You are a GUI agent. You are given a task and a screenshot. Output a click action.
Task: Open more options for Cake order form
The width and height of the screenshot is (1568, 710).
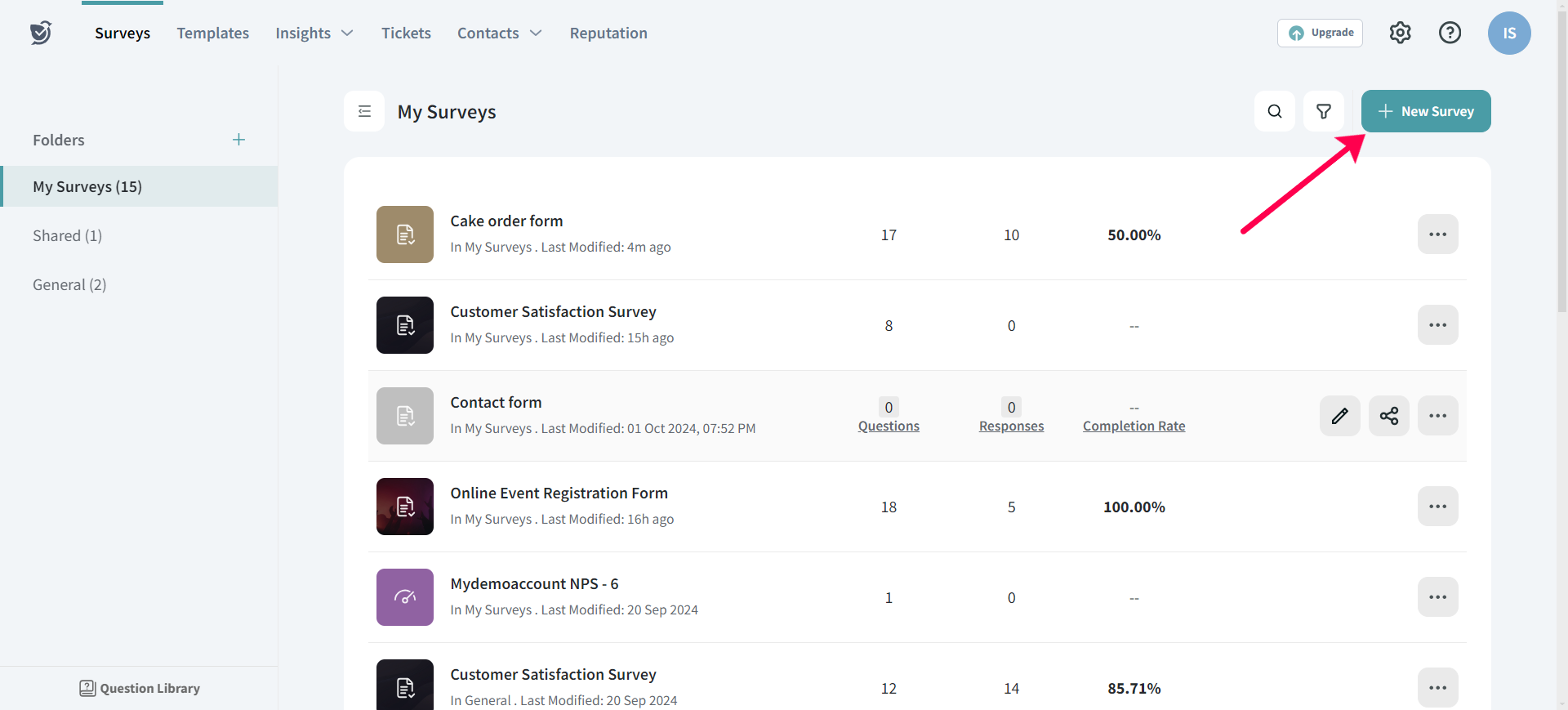1437,234
